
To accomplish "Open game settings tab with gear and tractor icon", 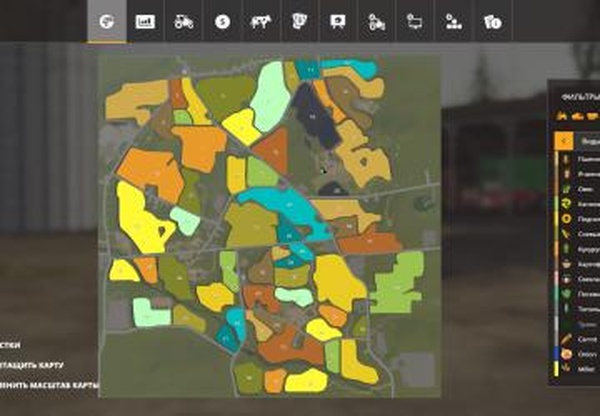I will tap(377, 21).
